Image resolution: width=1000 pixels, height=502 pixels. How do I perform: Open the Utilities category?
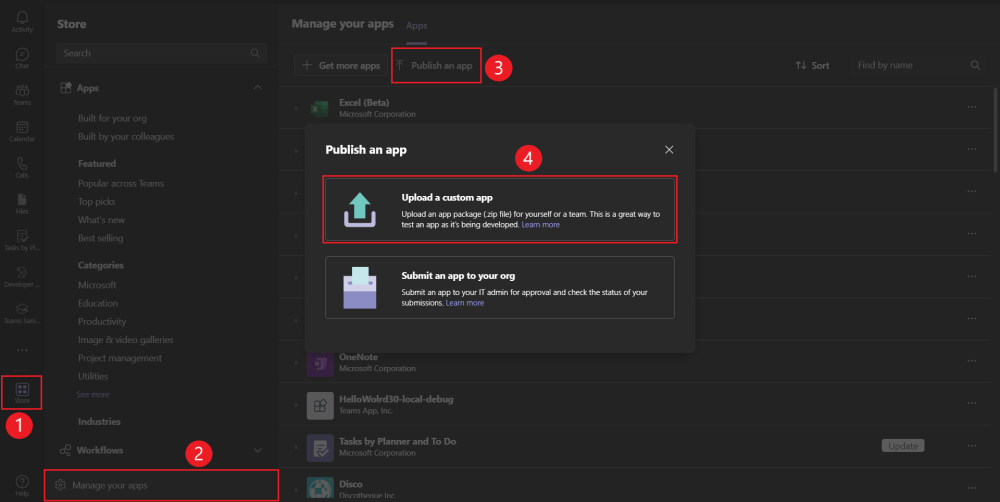(92, 376)
